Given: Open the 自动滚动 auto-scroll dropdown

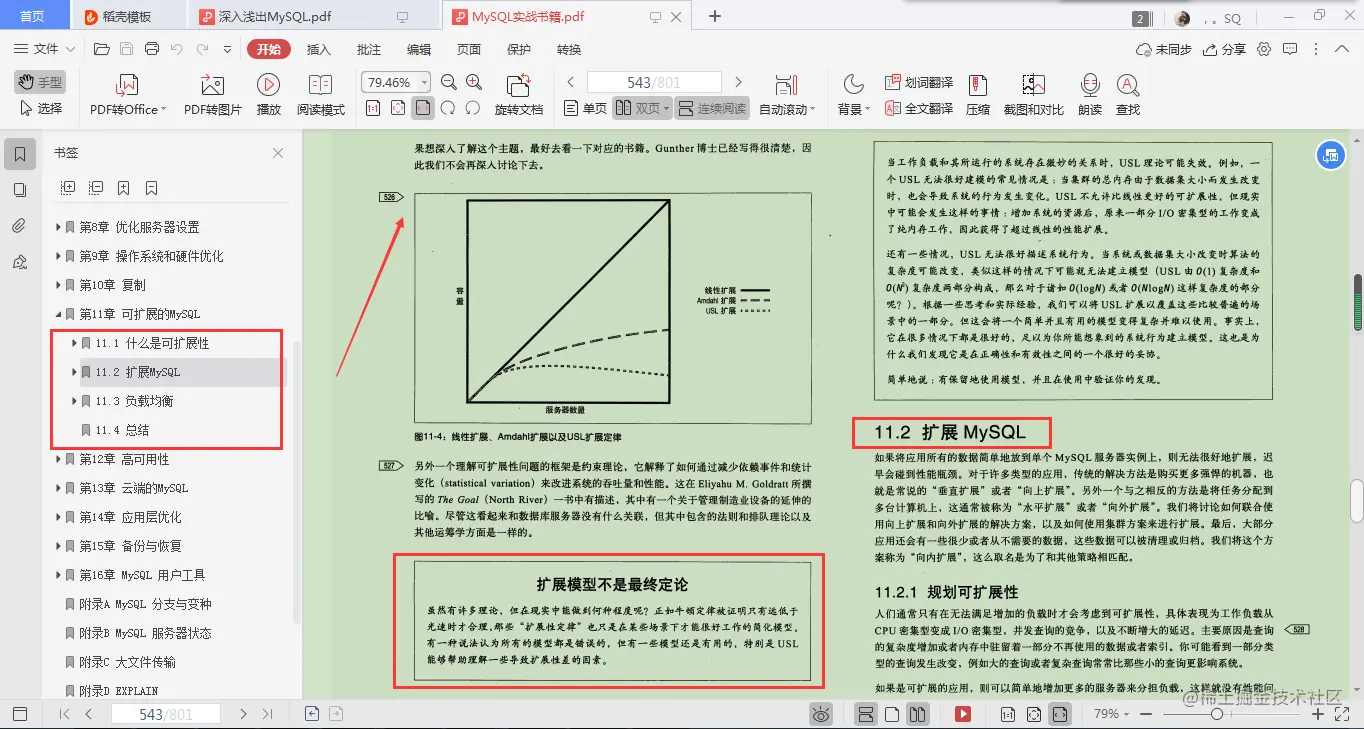Looking at the screenshot, I should click(787, 95).
